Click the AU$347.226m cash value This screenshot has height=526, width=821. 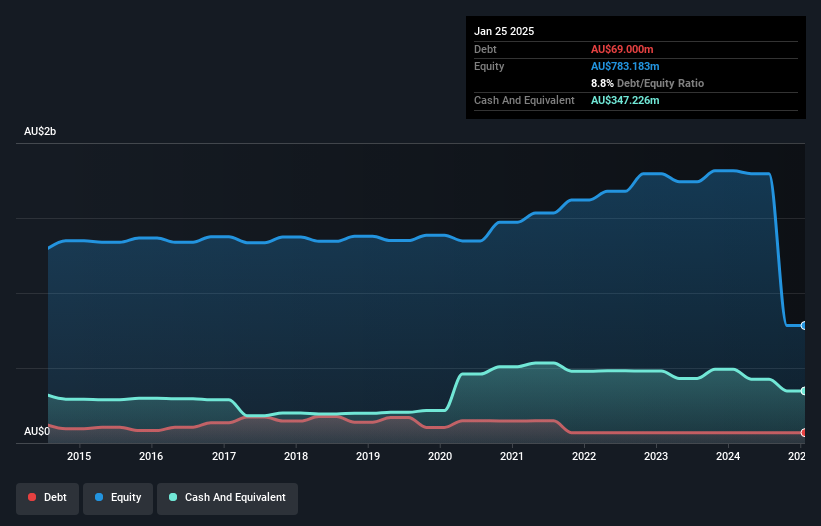(625, 100)
